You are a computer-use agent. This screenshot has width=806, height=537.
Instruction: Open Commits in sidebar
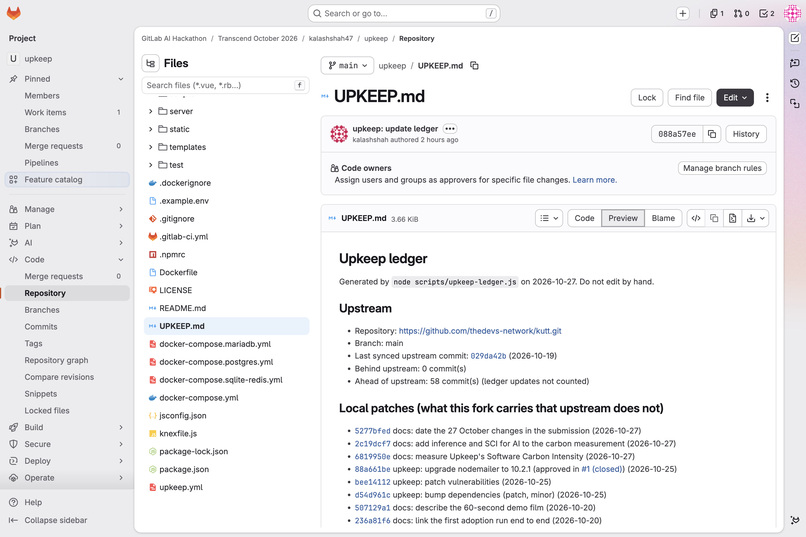coord(67,326)
